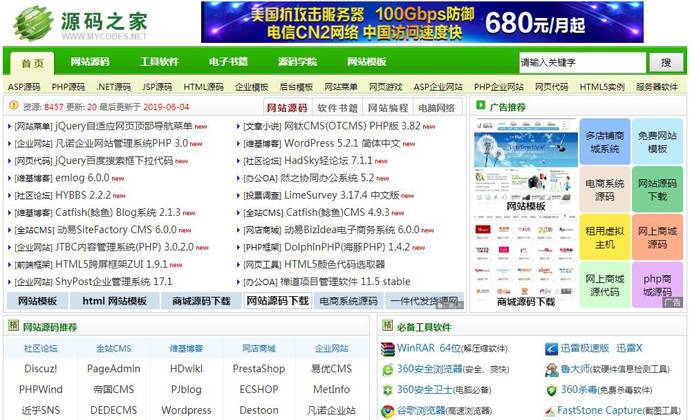
Task: Switch to the 软件书籍 content tab
Action: tap(338, 107)
